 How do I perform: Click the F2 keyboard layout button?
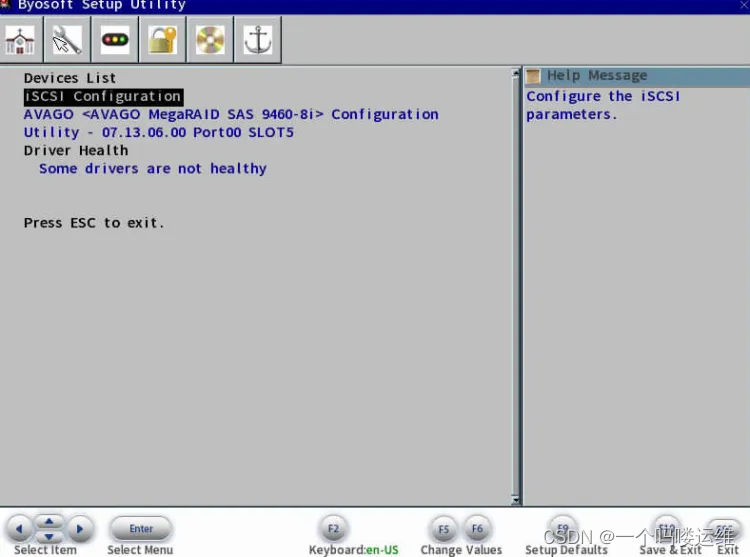[x=333, y=529]
